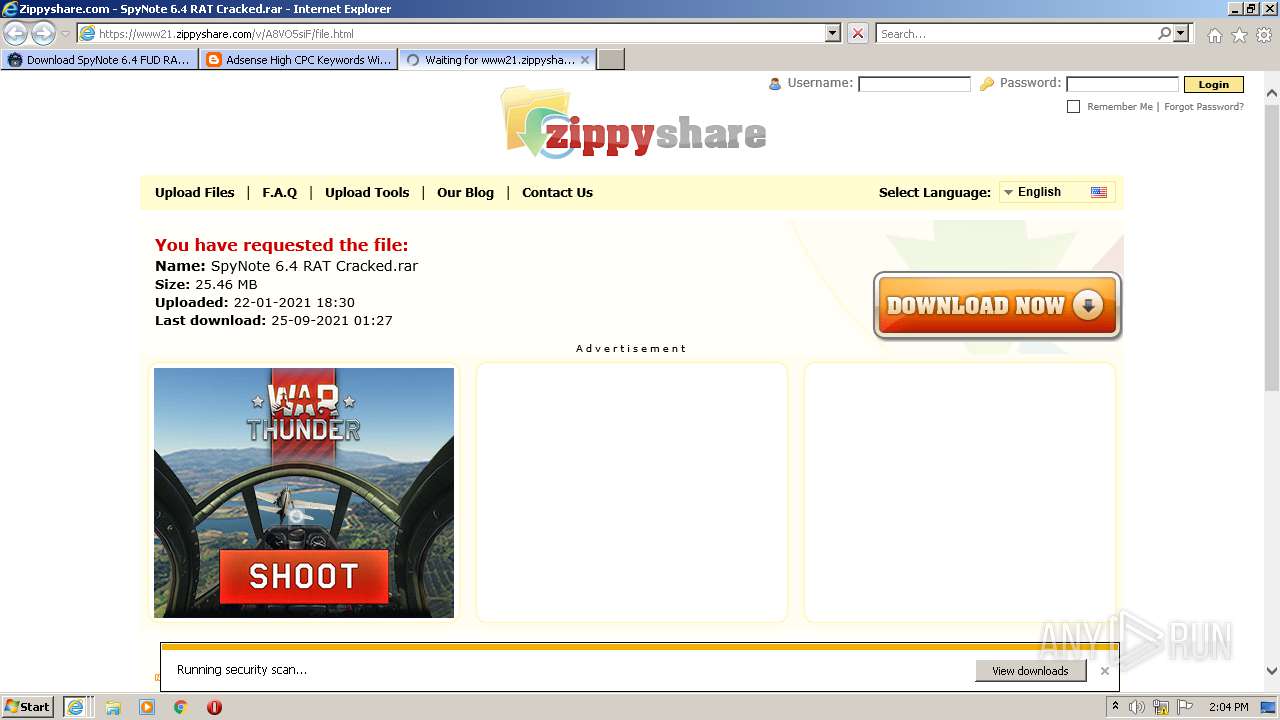This screenshot has width=1280, height=720.
Task: Tick the Remember Me checkbox
Action: 1073,106
